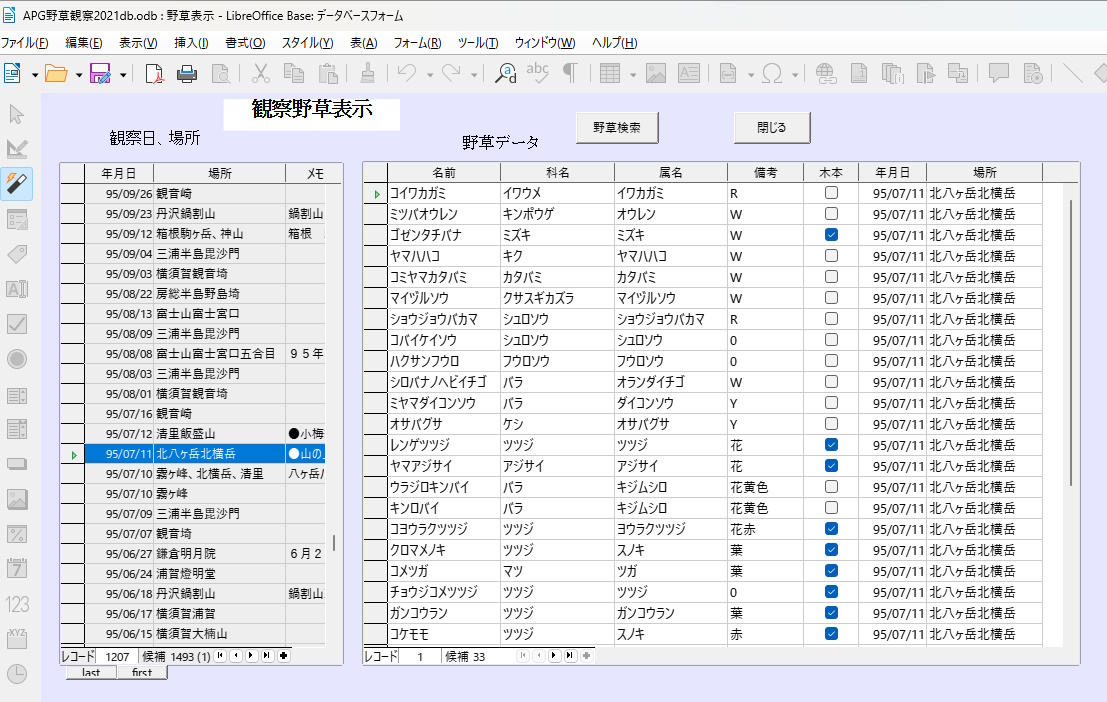
Task: Open the 挿入(I) menu
Action: [x=191, y=42]
